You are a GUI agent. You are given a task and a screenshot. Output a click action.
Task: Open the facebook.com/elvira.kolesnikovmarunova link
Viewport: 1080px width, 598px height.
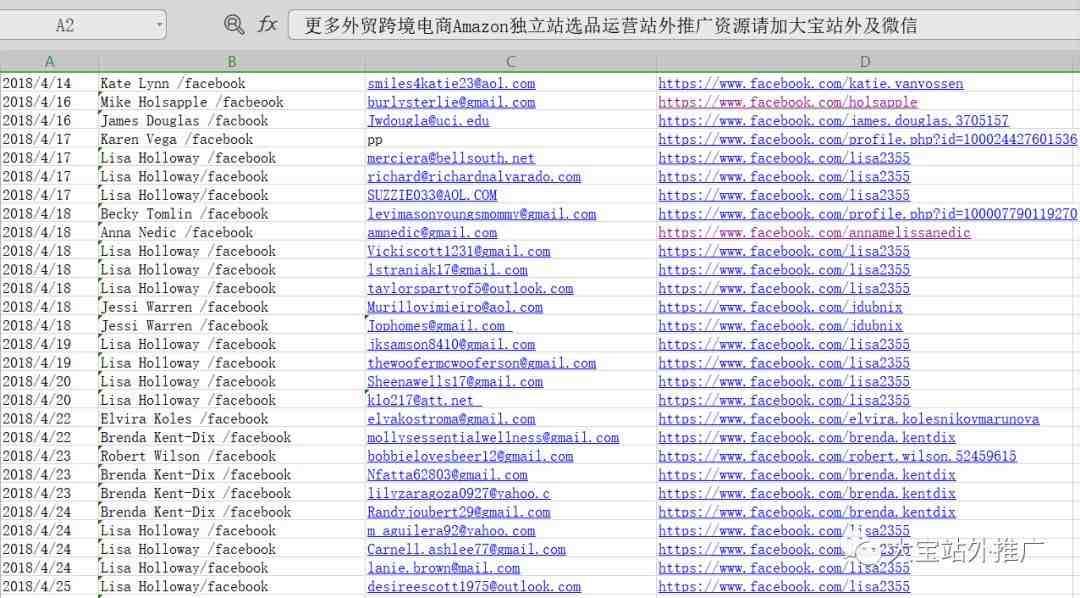tap(849, 418)
